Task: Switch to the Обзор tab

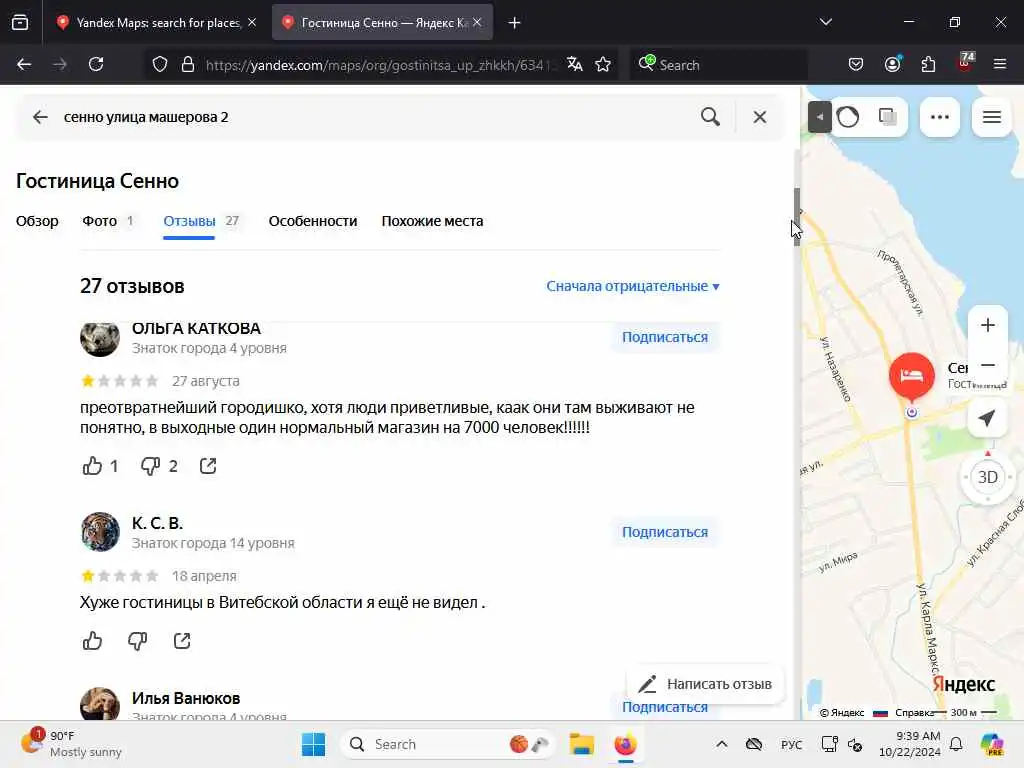Action: (37, 221)
